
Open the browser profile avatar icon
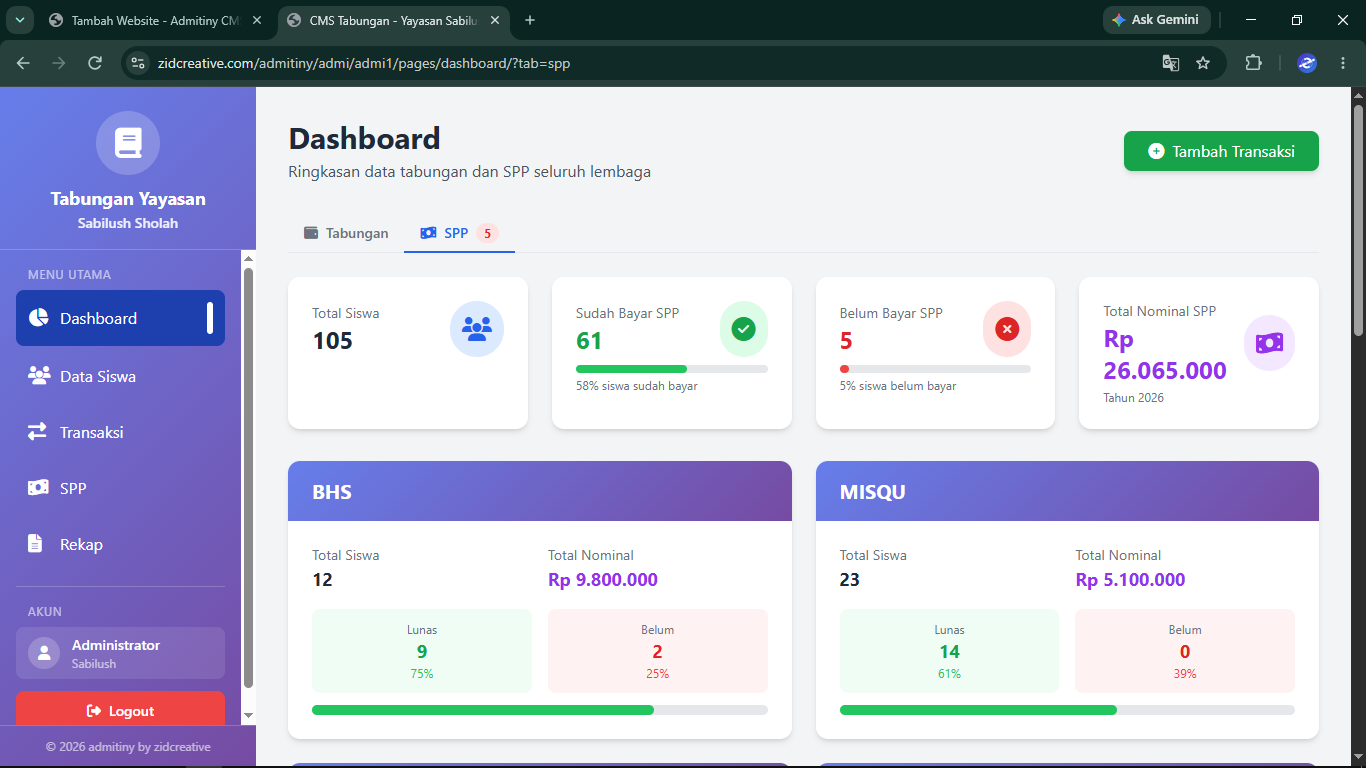click(x=1307, y=63)
